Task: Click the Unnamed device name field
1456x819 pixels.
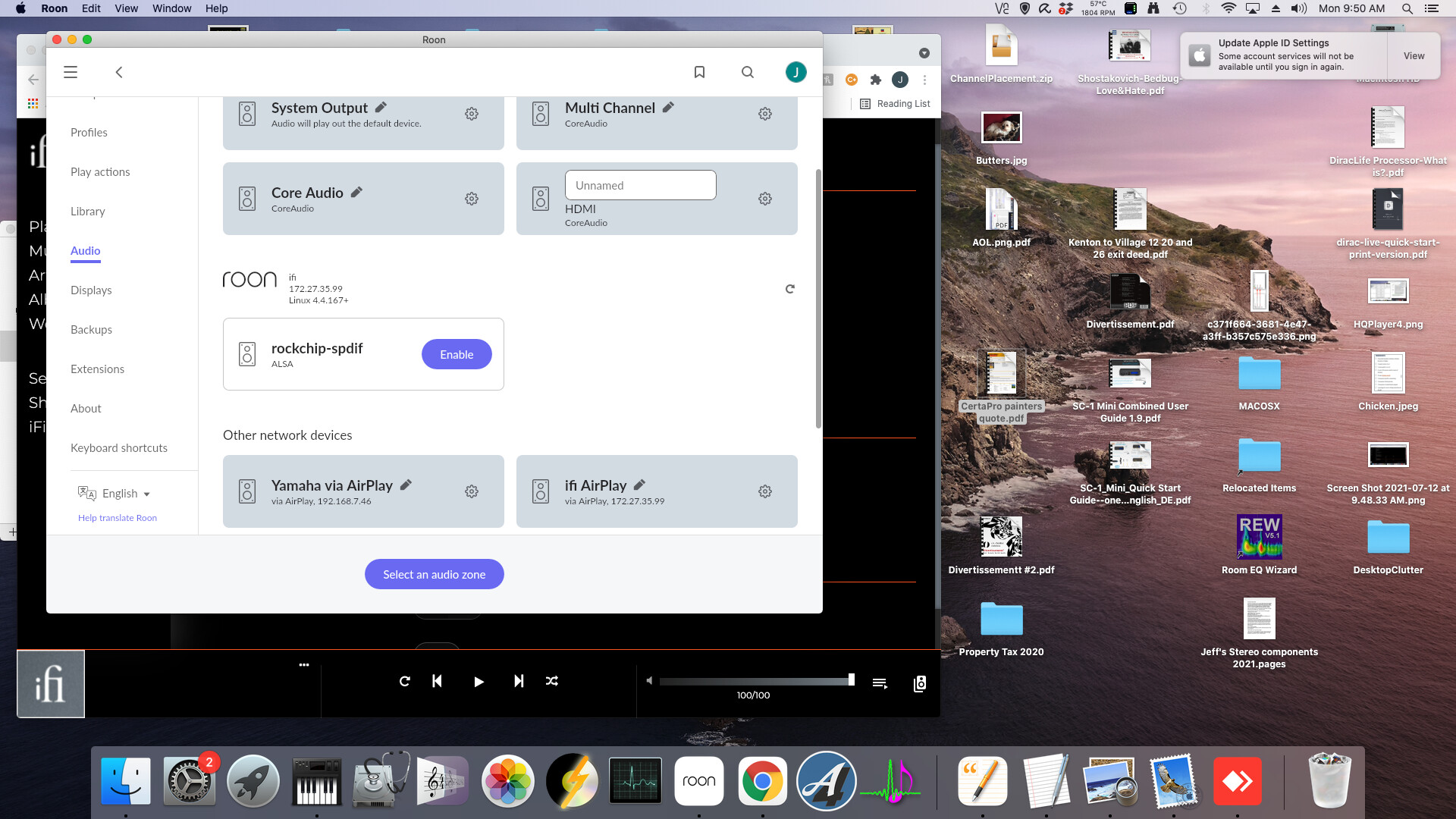Action: click(641, 185)
